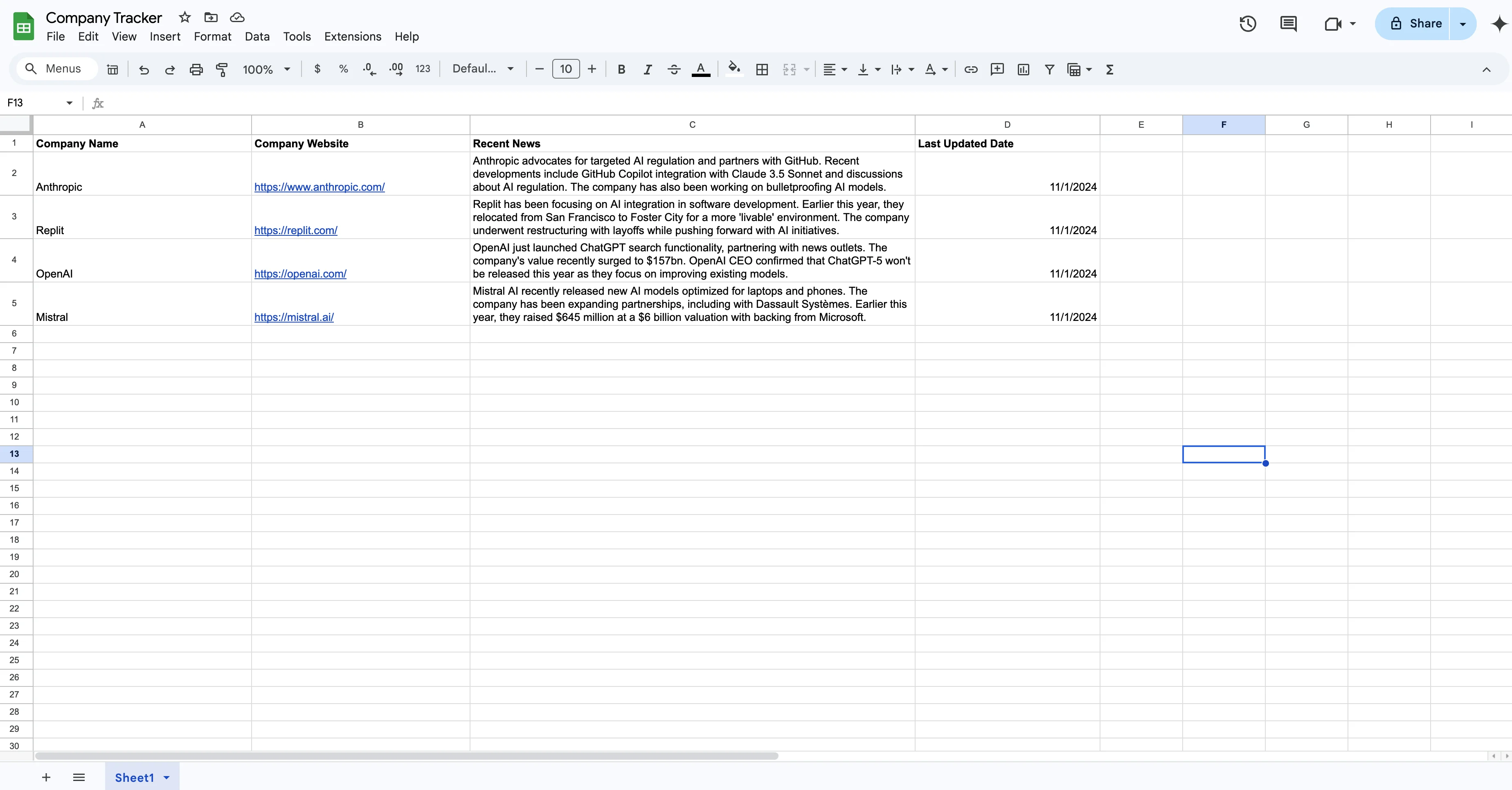Toggle bold formatting
Image resolution: width=1512 pixels, height=790 pixels.
click(x=621, y=69)
